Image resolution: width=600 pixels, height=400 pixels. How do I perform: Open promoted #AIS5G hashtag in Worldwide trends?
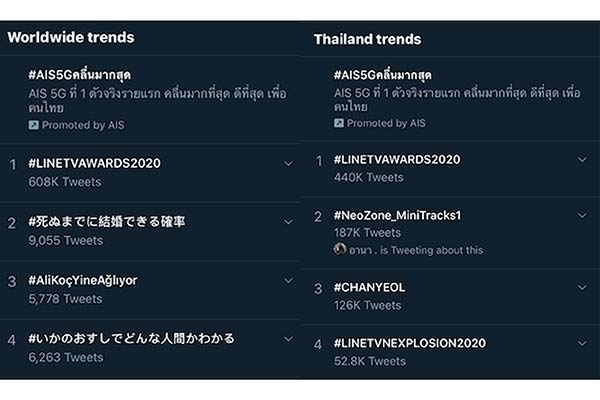pos(80,75)
